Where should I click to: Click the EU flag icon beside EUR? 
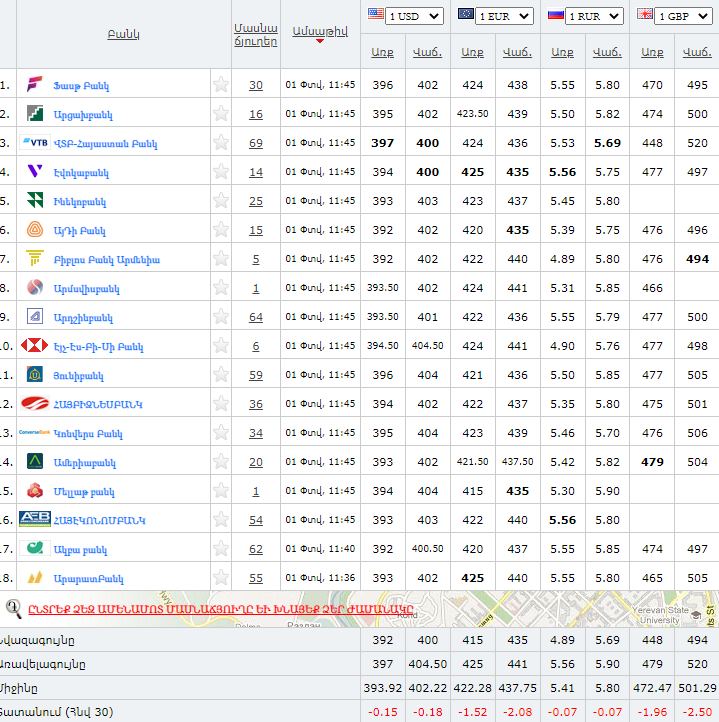coord(466,14)
